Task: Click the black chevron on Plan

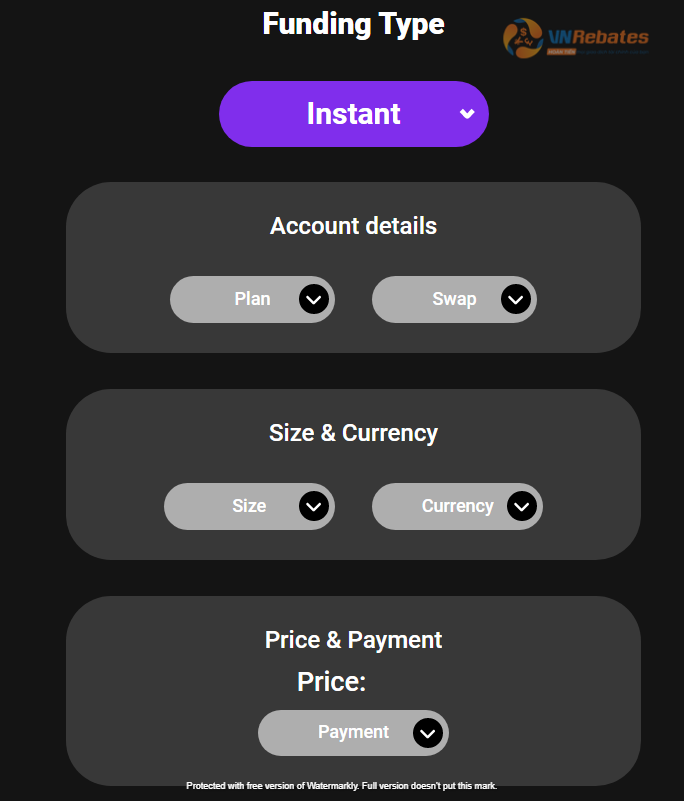Action: pyautogui.click(x=314, y=299)
